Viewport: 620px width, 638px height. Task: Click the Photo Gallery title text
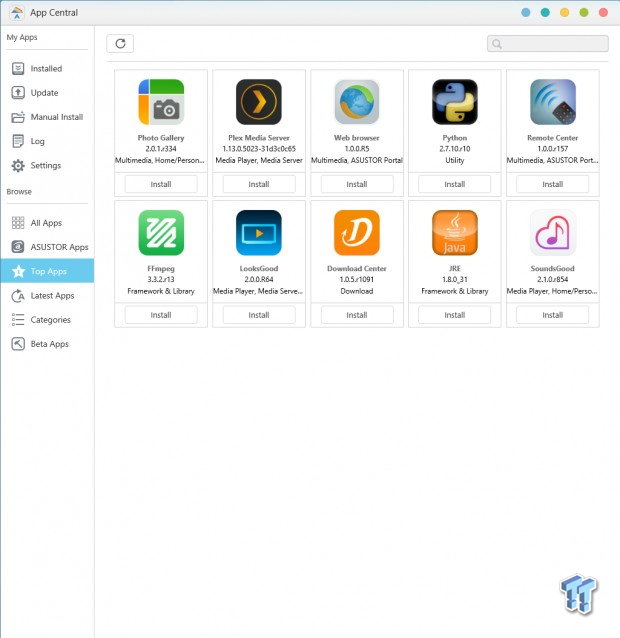161,138
